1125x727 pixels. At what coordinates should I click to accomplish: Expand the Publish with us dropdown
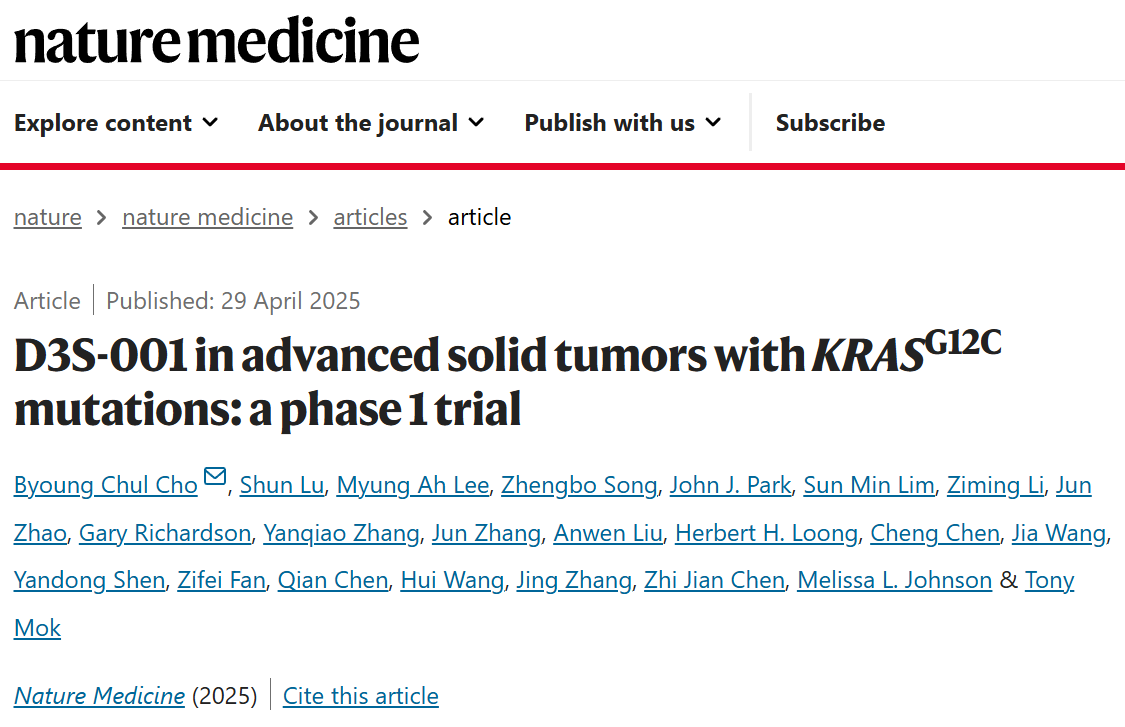[622, 123]
